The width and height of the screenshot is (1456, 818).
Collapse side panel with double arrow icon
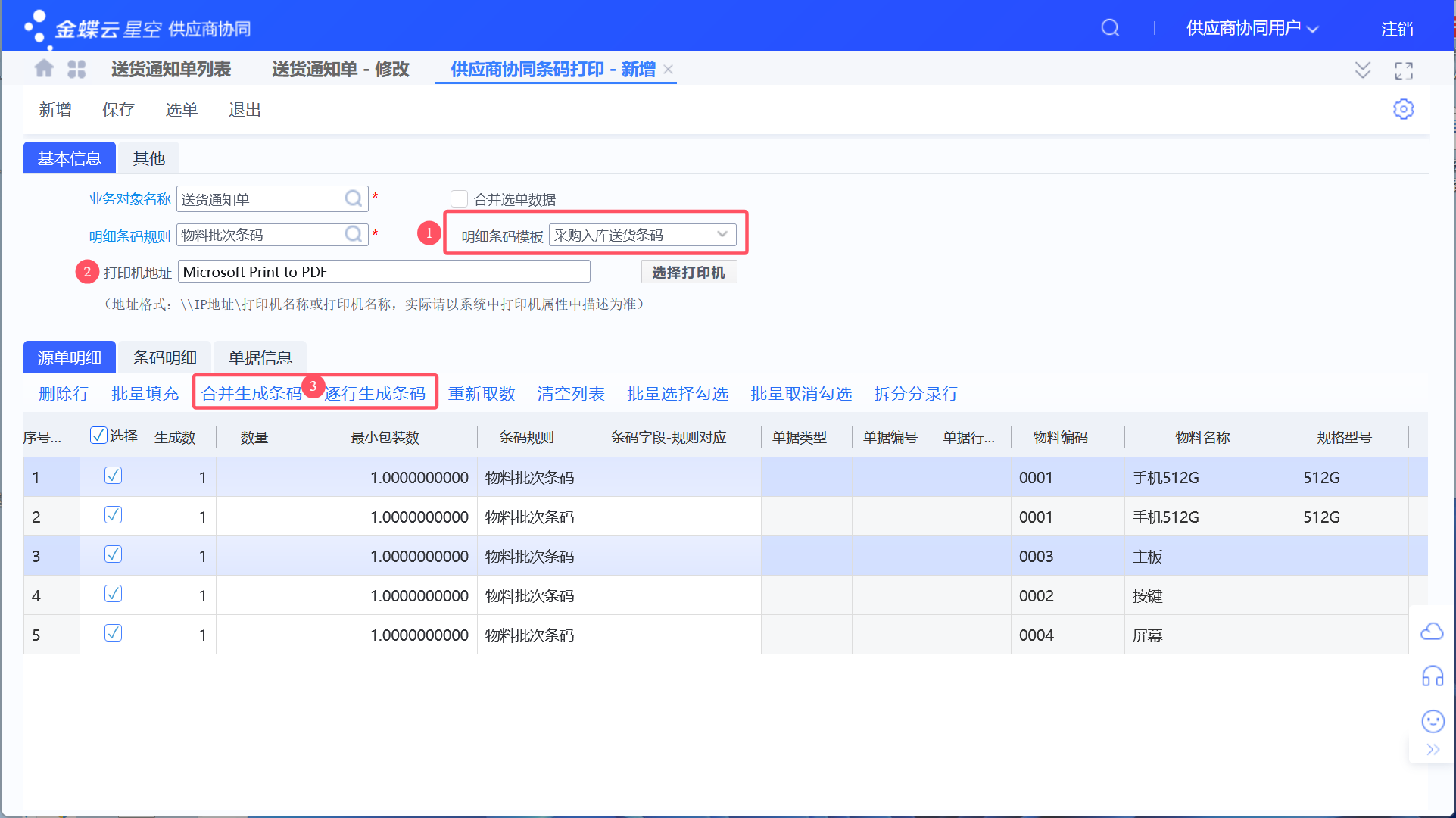click(x=1433, y=750)
